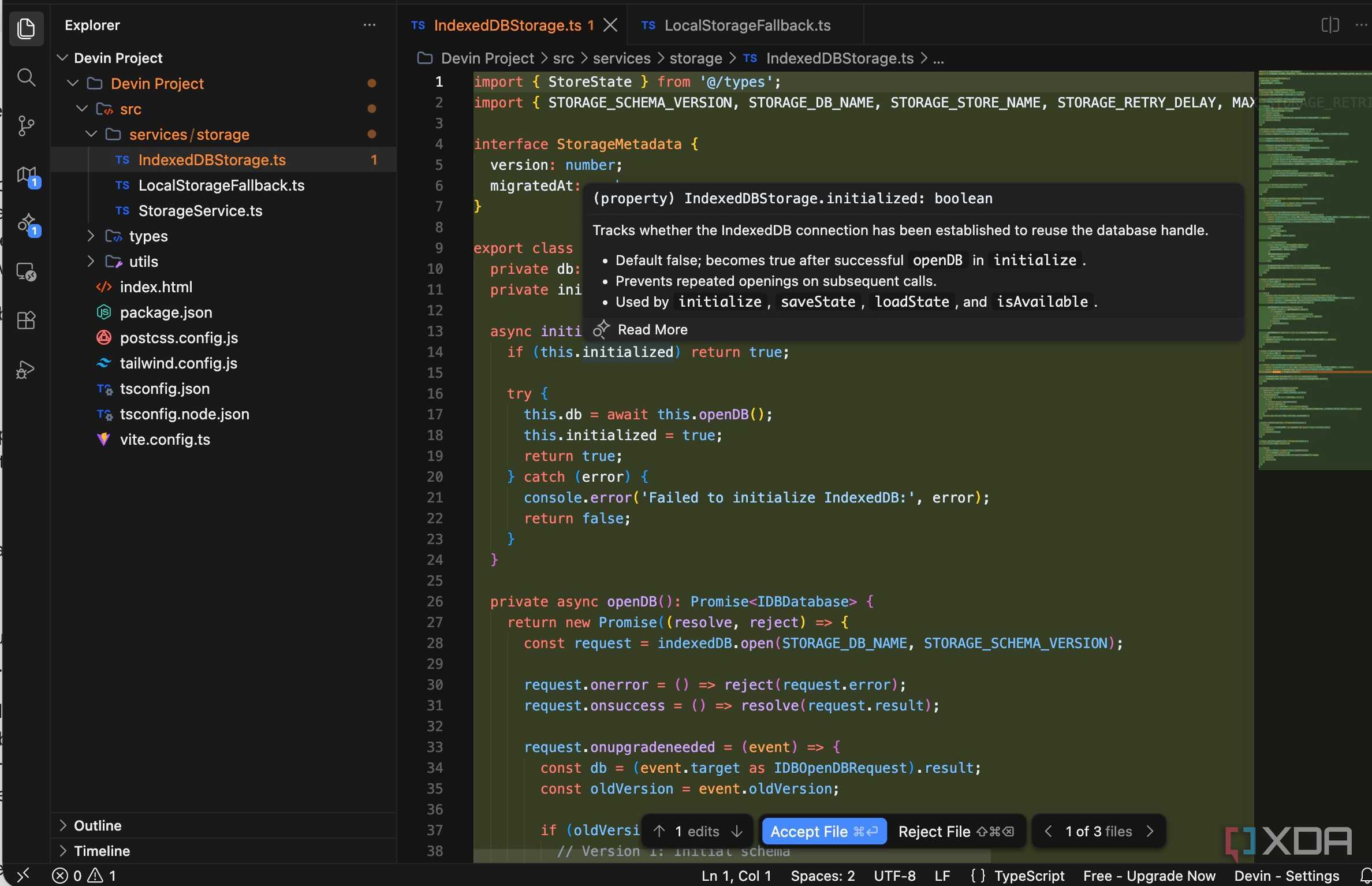Go to next file right chevron
Viewport: 1372px width, 886px height.
coord(1150,831)
